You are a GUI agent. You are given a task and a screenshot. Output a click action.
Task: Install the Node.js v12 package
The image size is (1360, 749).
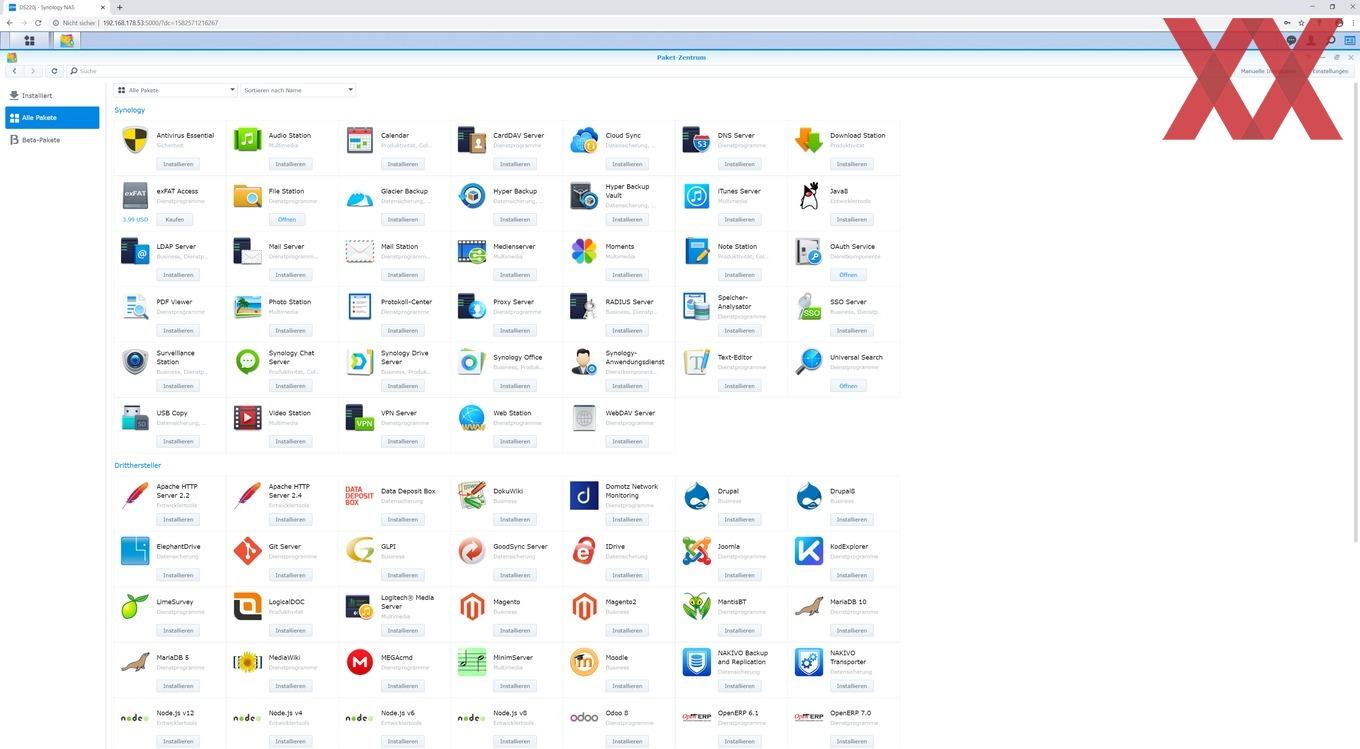point(178,741)
